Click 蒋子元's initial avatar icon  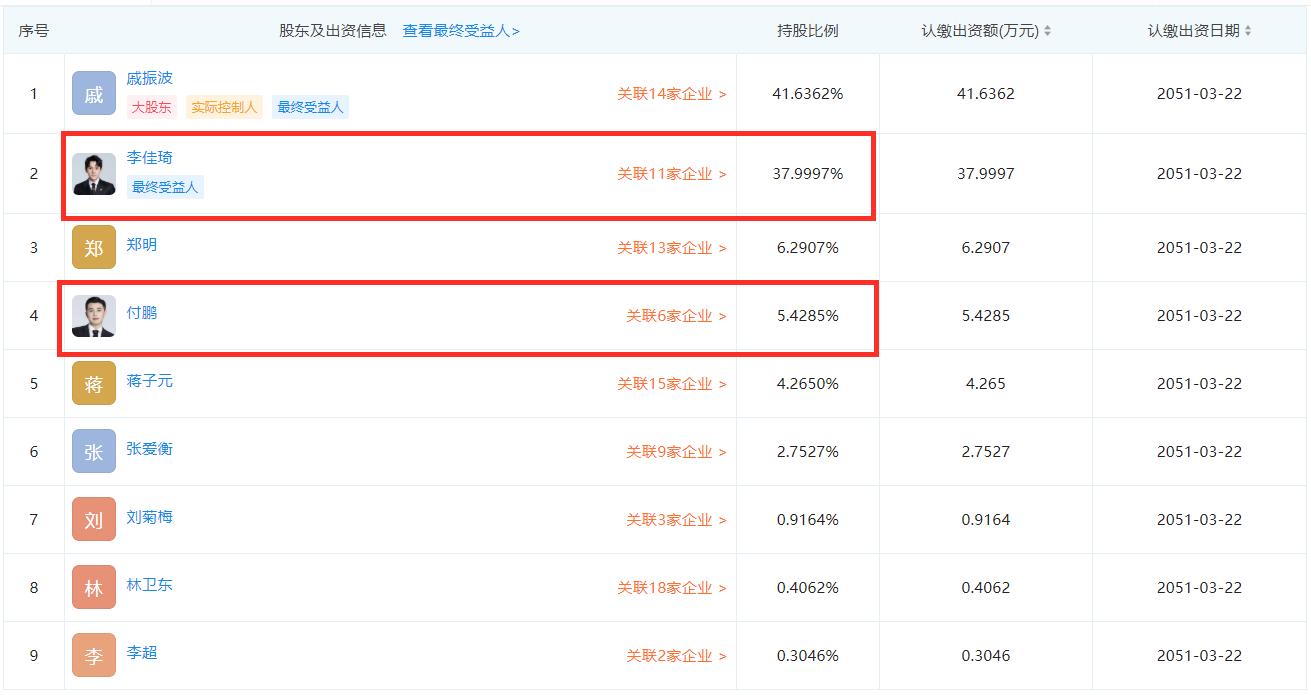point(93,383)
